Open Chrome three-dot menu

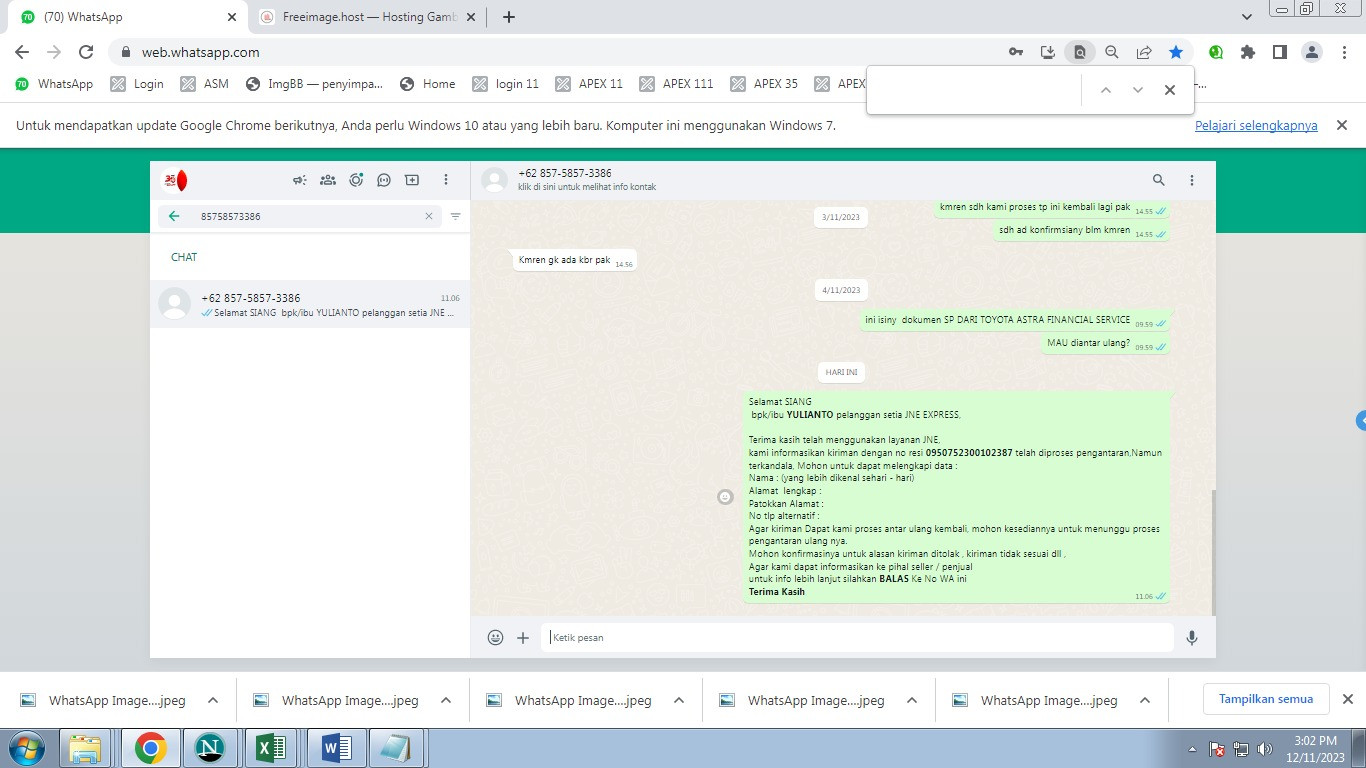click(1344, 52)
